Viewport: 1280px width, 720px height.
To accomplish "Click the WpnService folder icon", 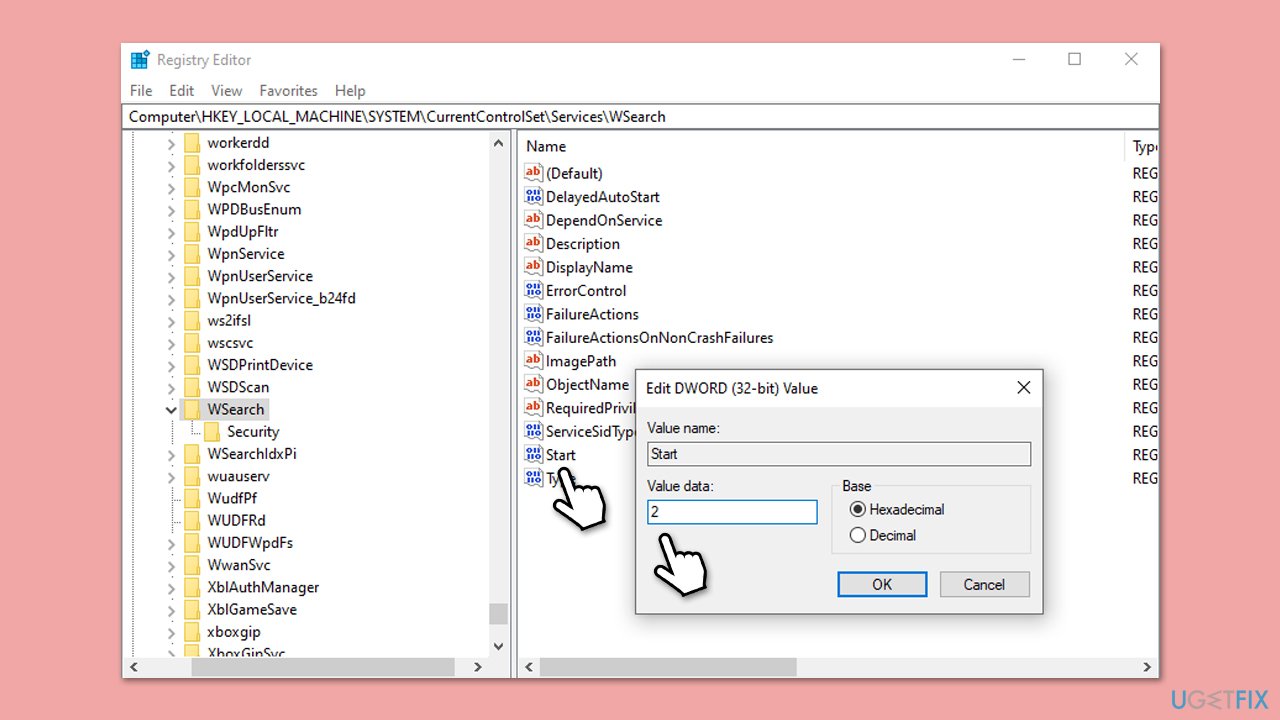I will [192, 254].
